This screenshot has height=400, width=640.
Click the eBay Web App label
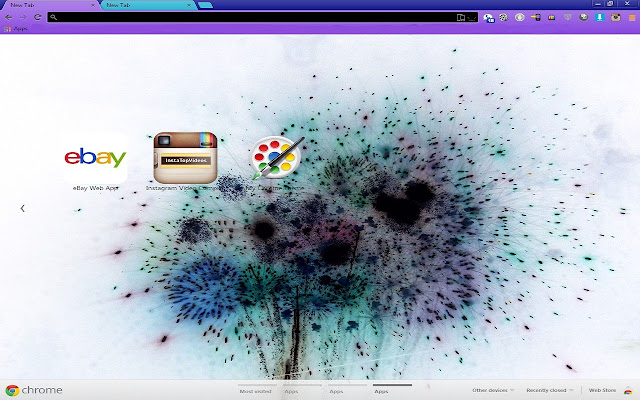pos(95,188)
